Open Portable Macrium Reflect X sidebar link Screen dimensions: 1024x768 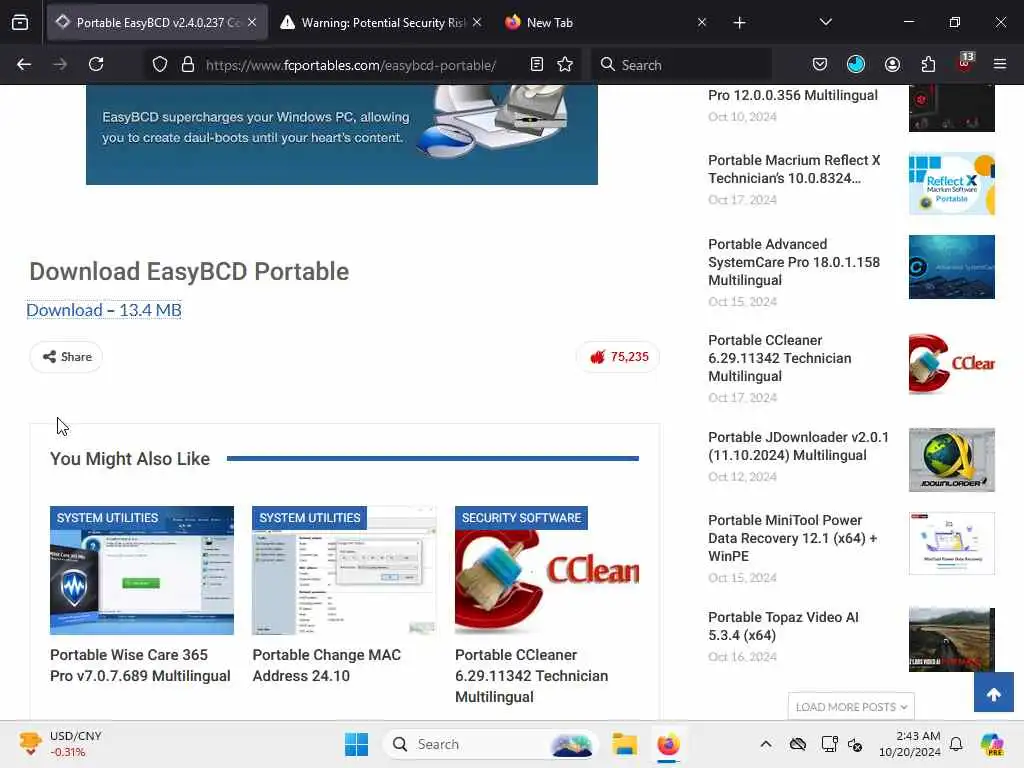(794, 169)
